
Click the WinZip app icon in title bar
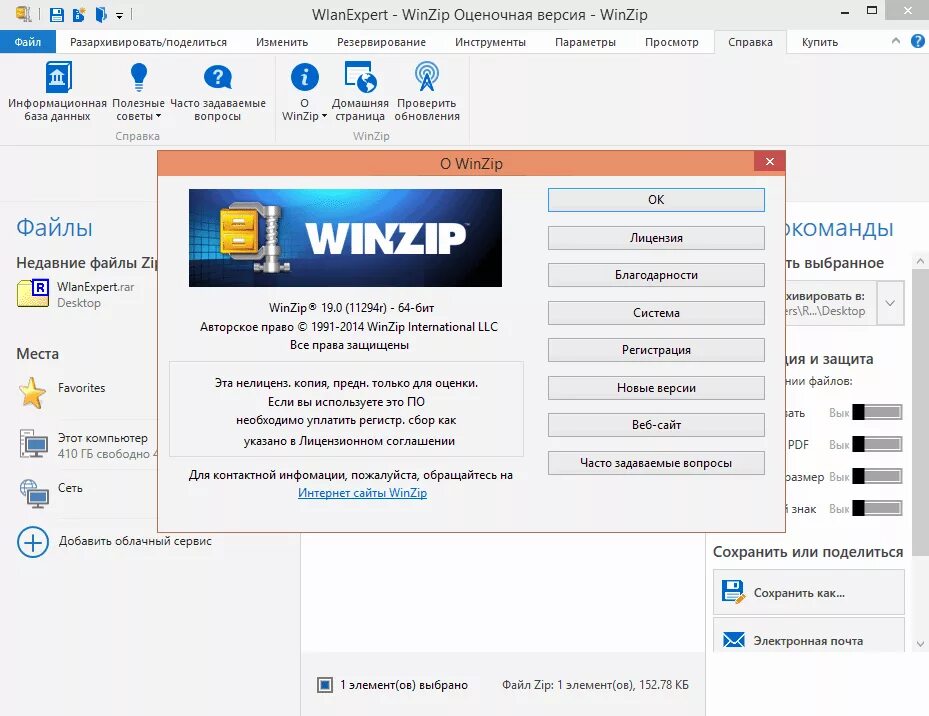tap(23, 14)
